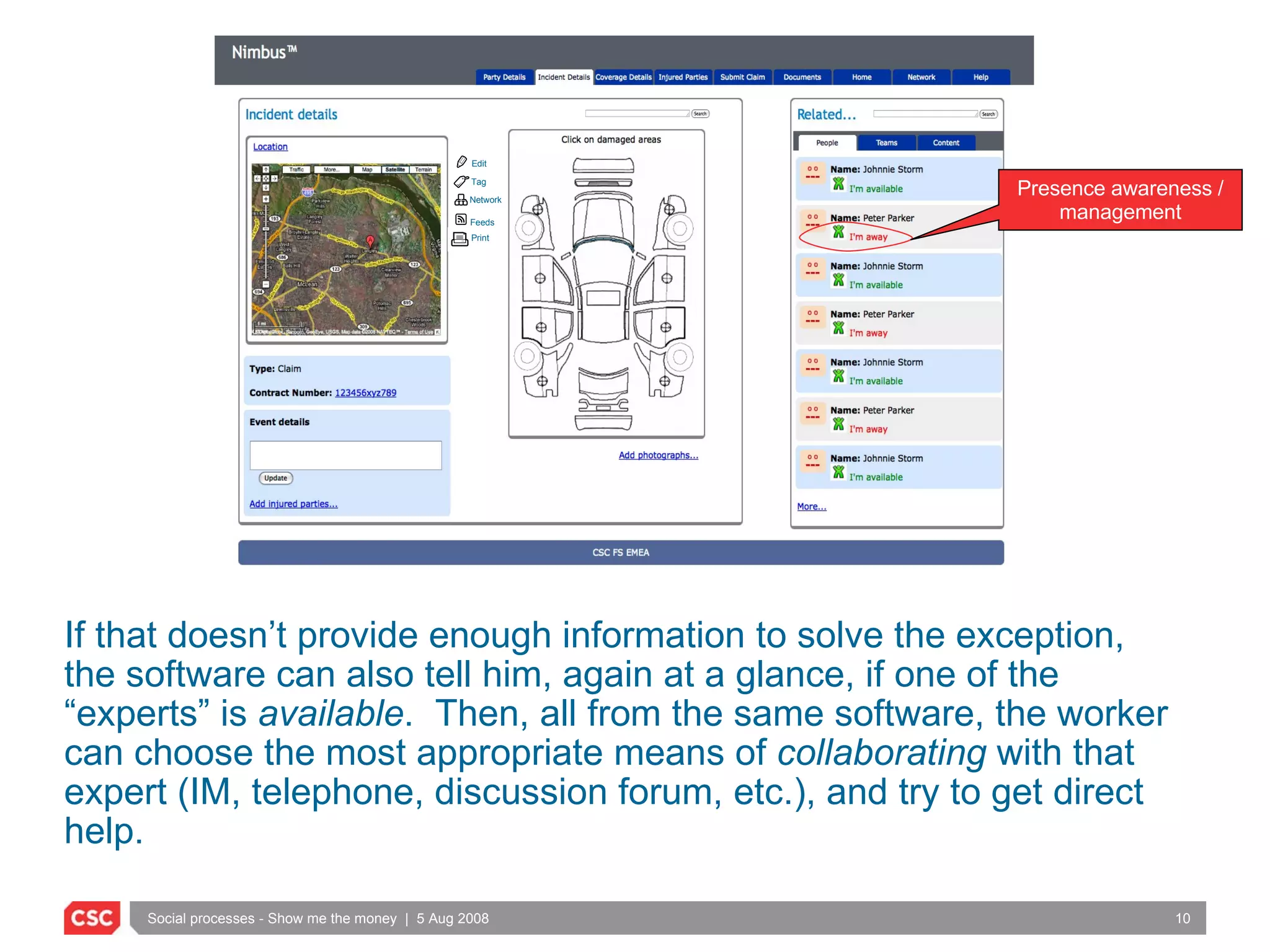
Task: Open Add photographs... link
Action: (x=658, y=455)
